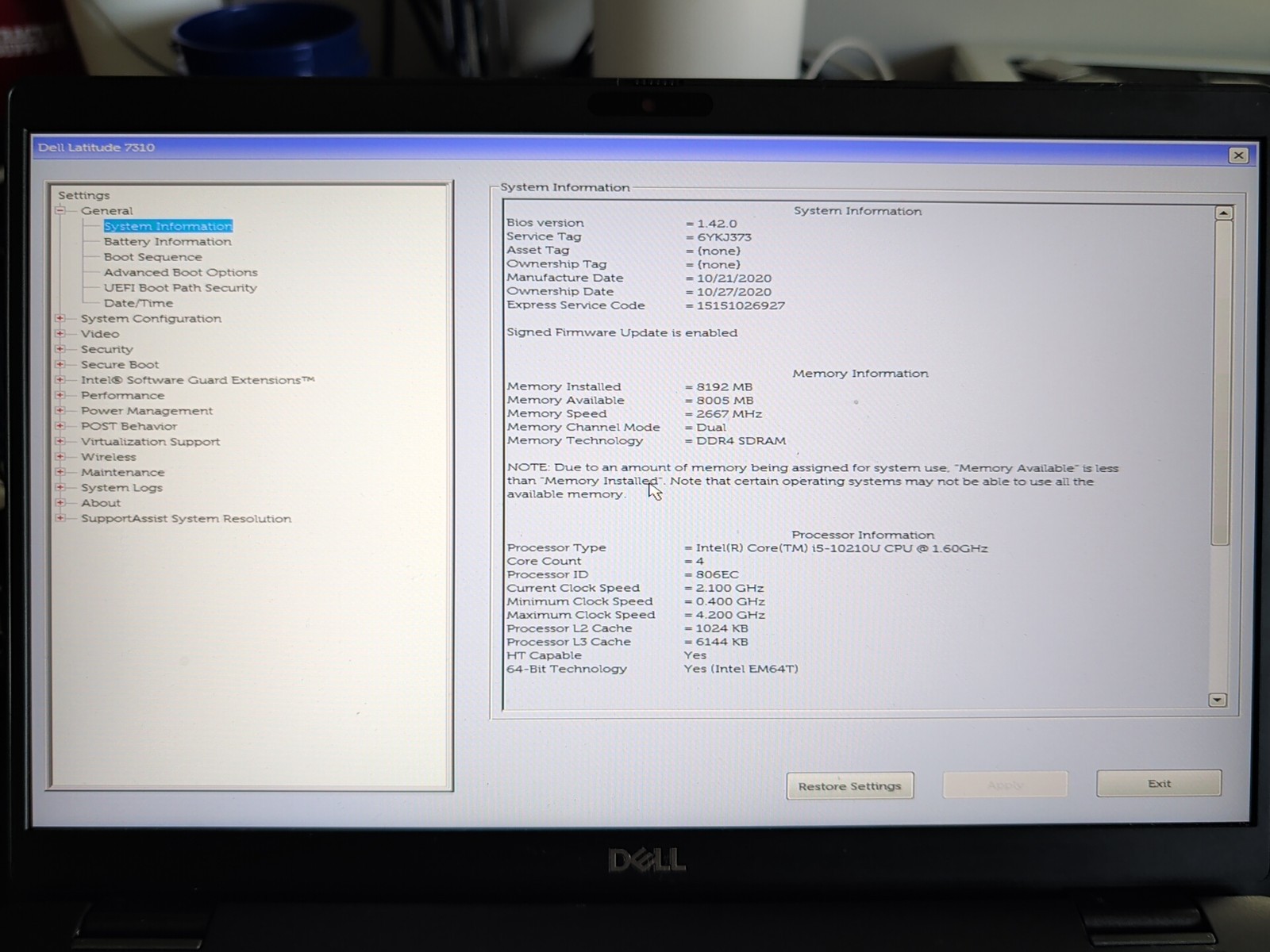Select the General category label
This screenshot has height=952, width=1270.
pos(106,211)
